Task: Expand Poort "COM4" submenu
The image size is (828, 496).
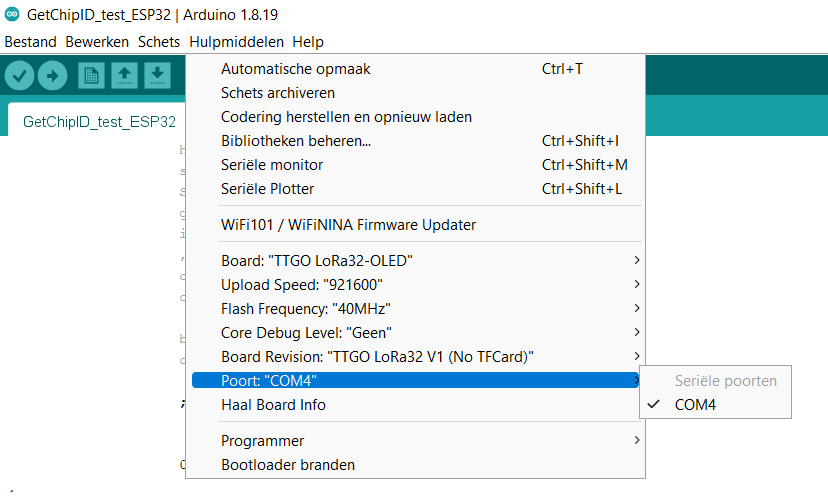Action: (416, 380)
